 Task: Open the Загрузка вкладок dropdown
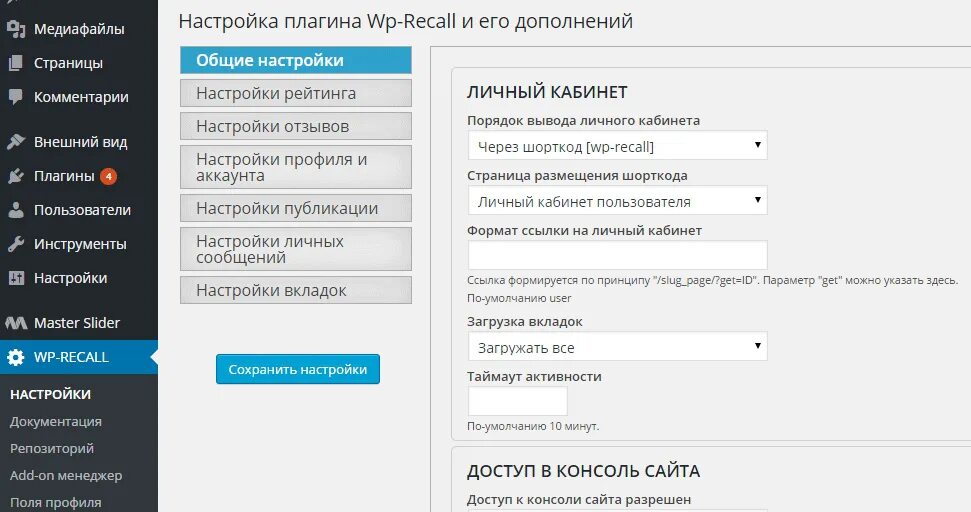617,347
